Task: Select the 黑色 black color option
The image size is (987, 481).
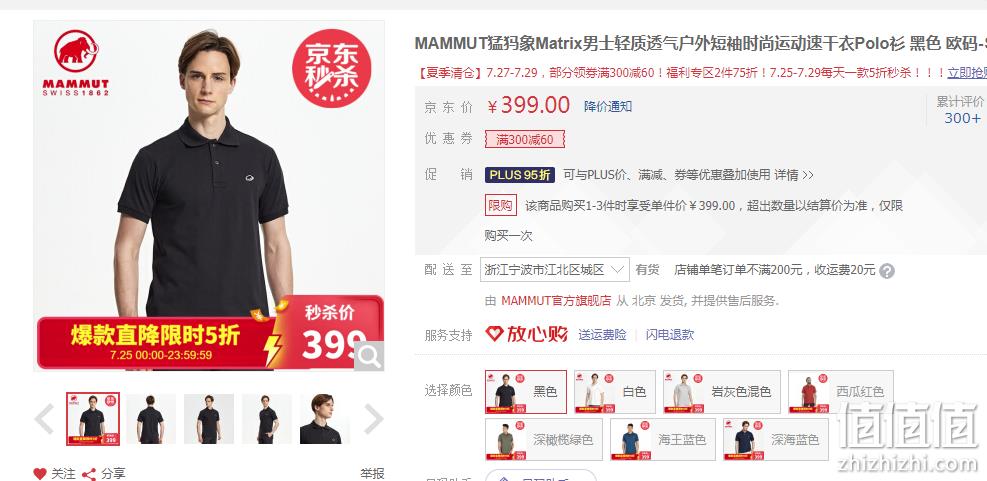Action: click(526, 392)
